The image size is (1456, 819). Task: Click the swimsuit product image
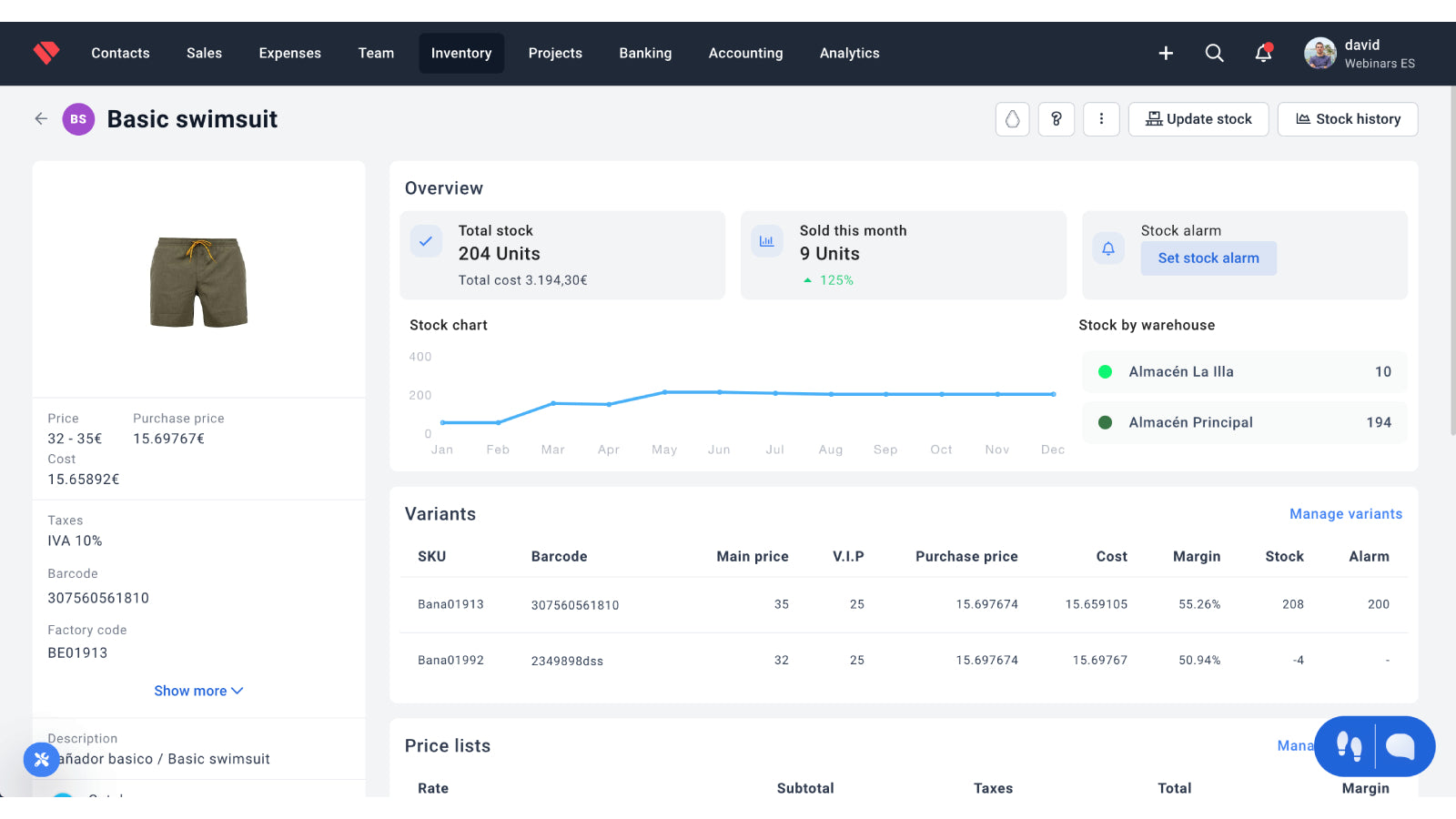point(198,282)
